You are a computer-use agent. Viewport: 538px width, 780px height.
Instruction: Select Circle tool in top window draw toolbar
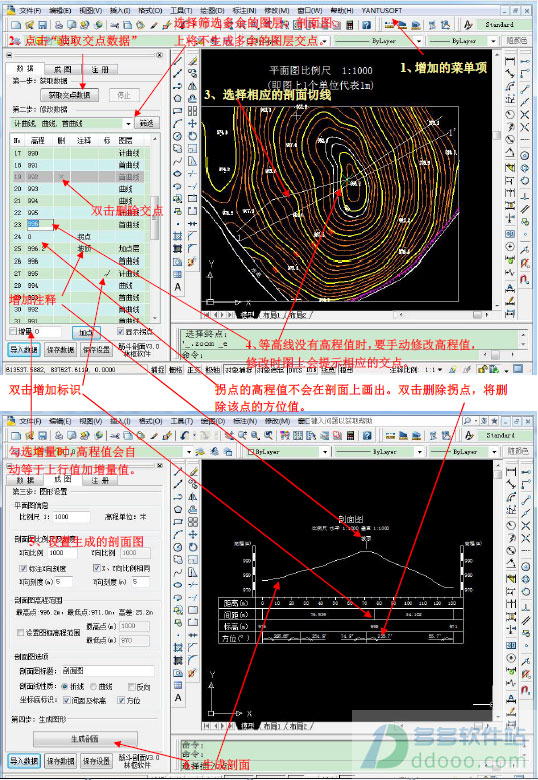[x=178, y=136]
